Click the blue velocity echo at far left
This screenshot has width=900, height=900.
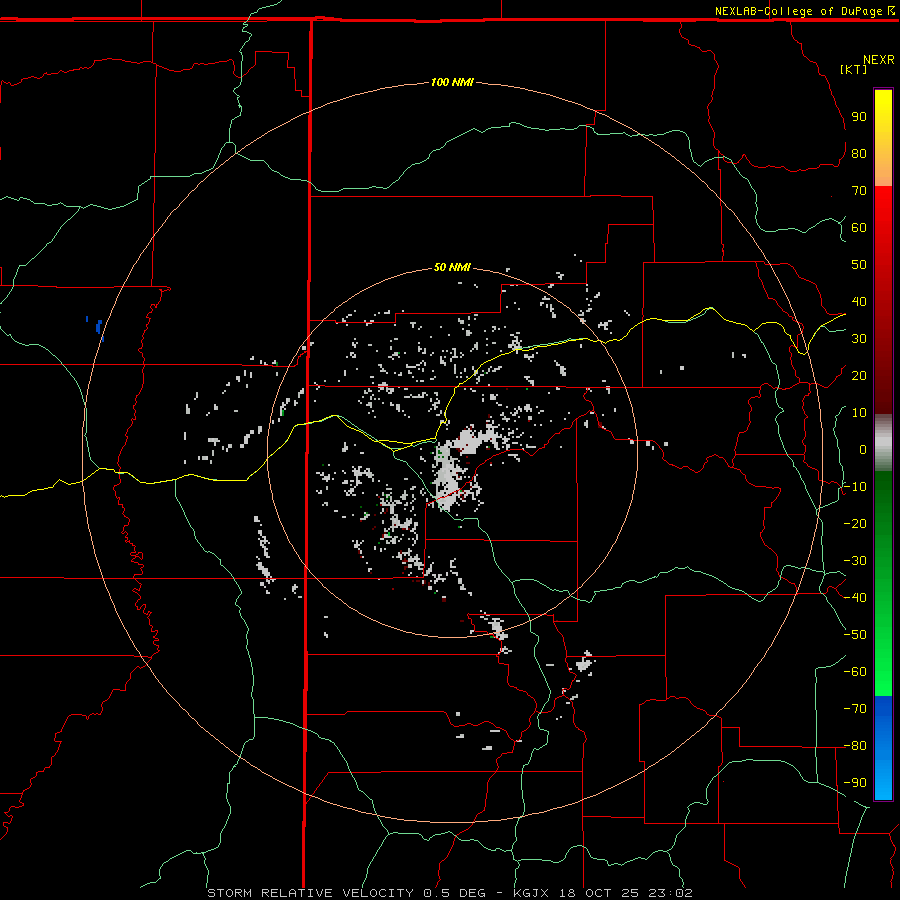pos(99,327)
